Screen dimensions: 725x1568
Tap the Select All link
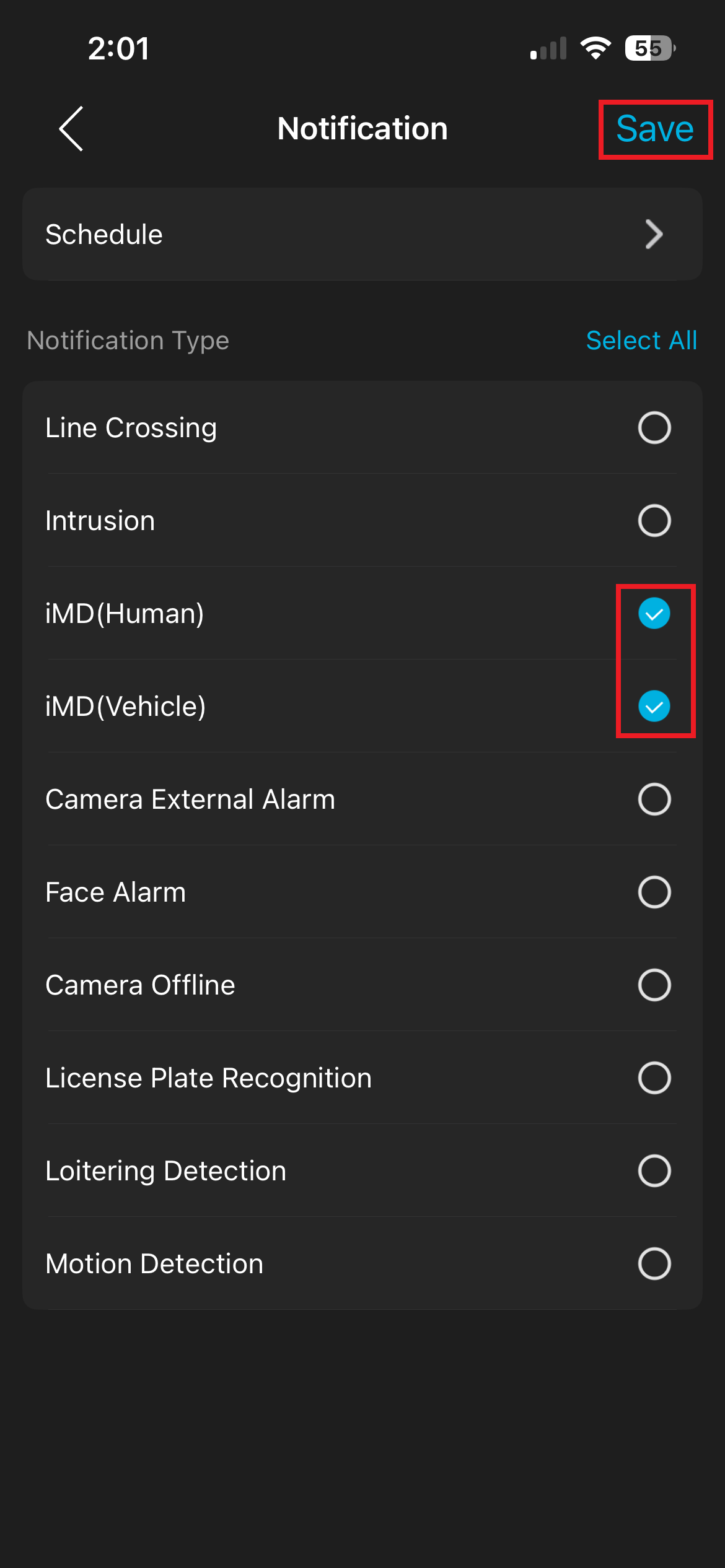(641, 341)
